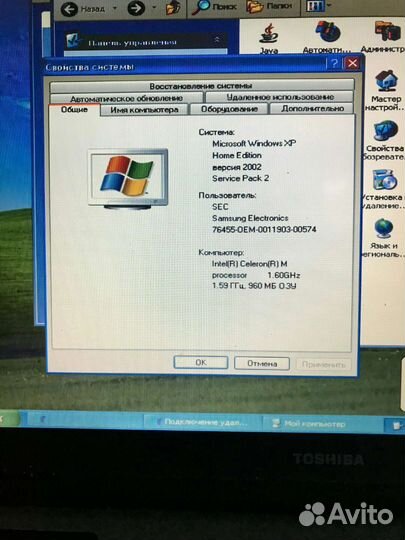Open the Автоматическое обновление control panel icon
405x540 pixels.
327,37
